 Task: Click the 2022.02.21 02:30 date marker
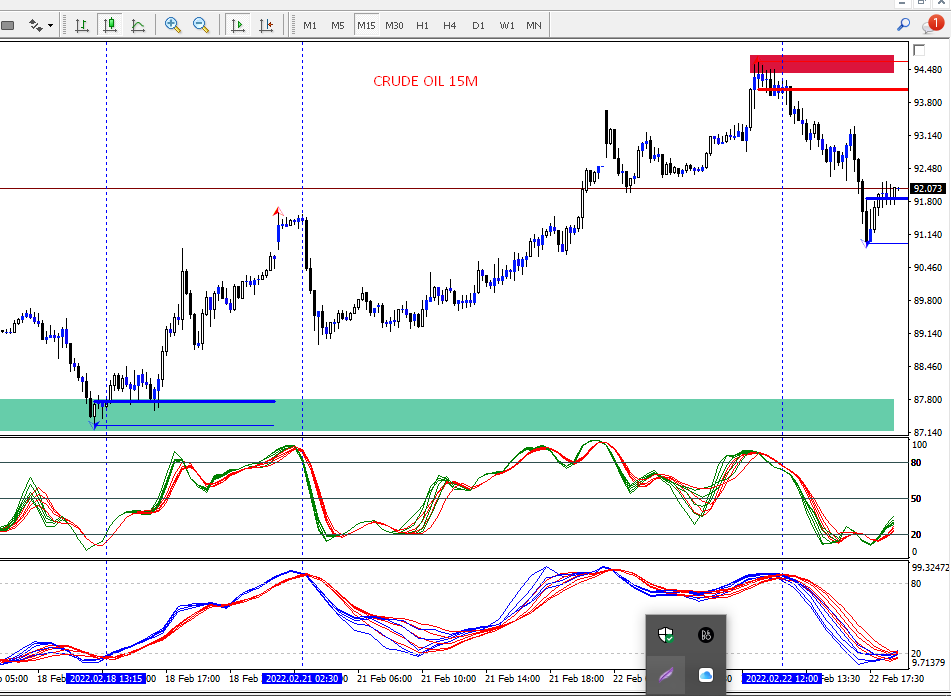pyautogui.click(x=302, y=678)
